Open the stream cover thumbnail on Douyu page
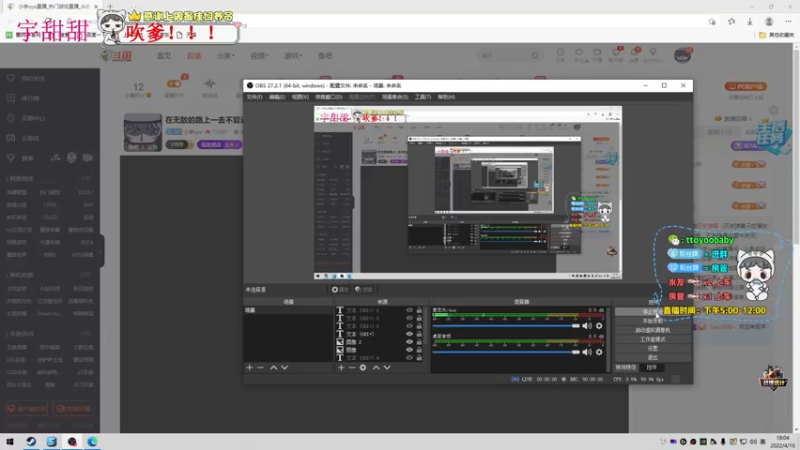Image resolution: width=800 pixels, height=450 pixels. (143, 132)
